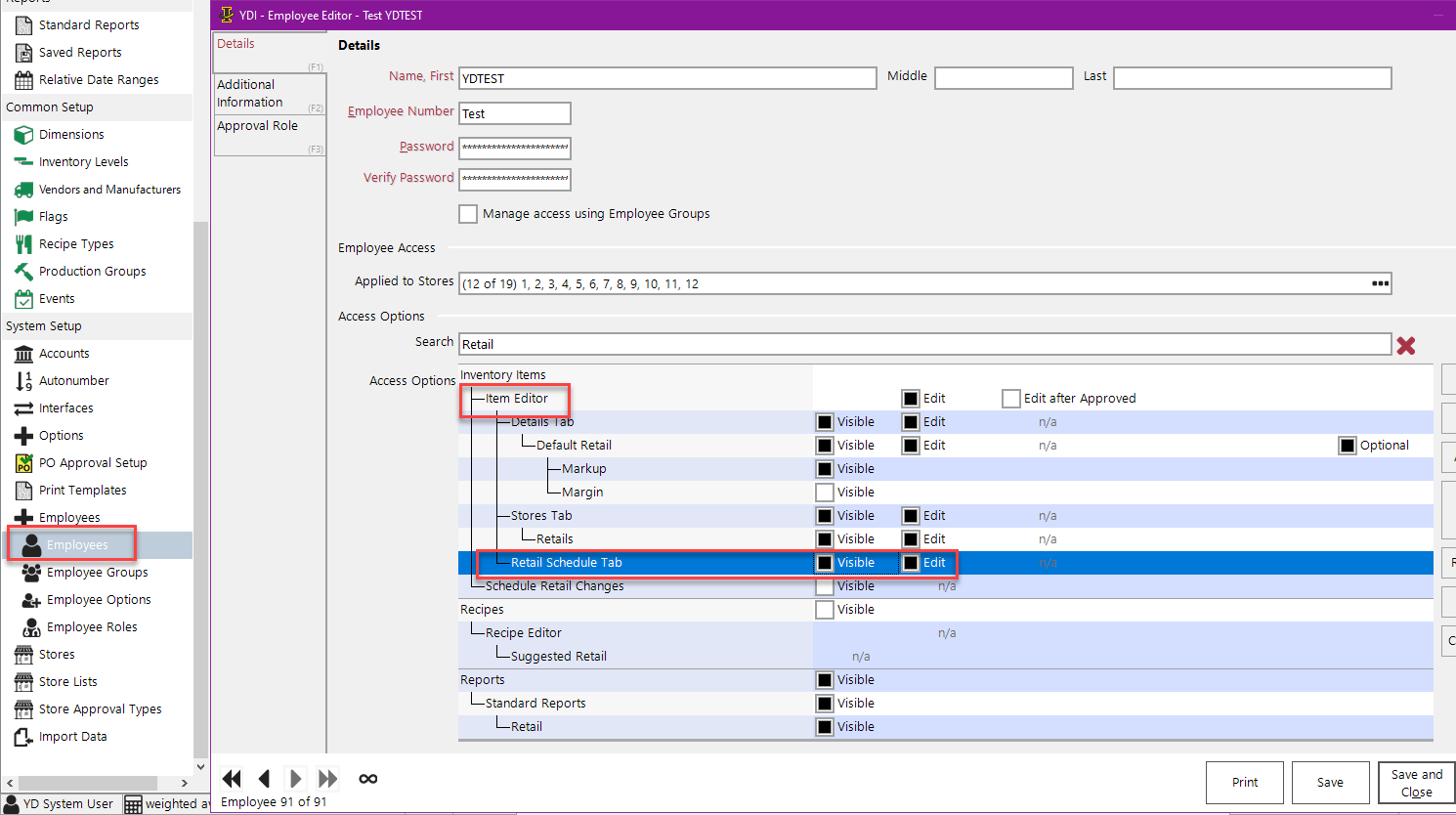This screenshot has height=815, width=1456.
Task: Toggle Visible checkbox for Markup
Action: click(825, 469)
